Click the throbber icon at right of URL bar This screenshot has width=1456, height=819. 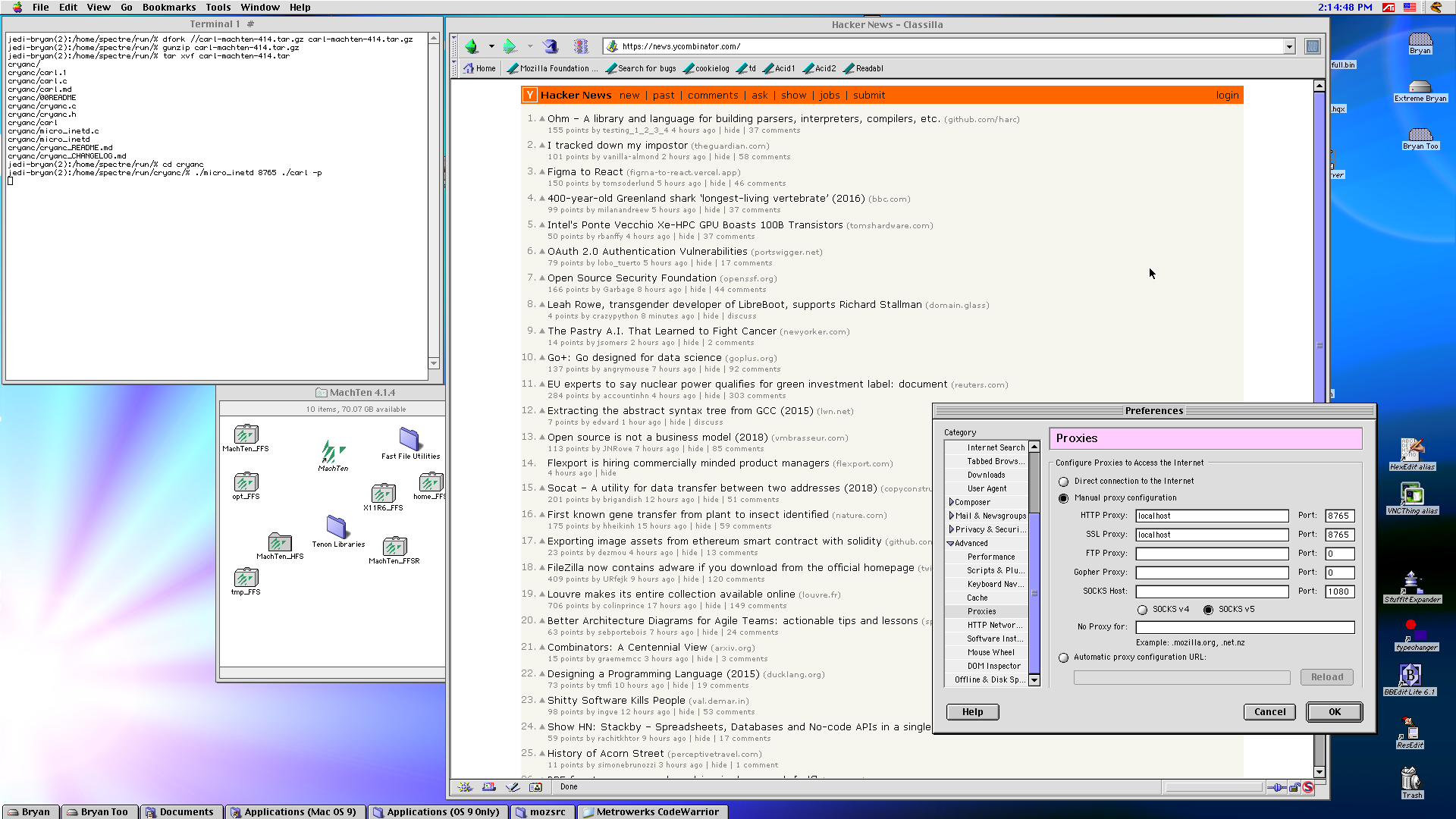click(1313, 46)
